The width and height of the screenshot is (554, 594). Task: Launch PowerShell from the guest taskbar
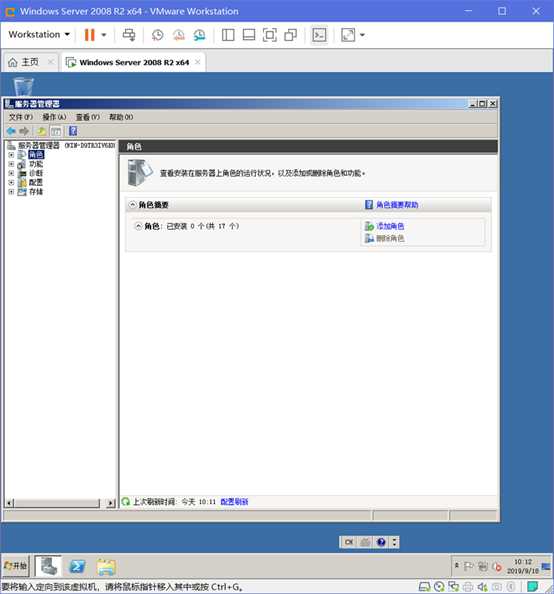tap(77, 566)
